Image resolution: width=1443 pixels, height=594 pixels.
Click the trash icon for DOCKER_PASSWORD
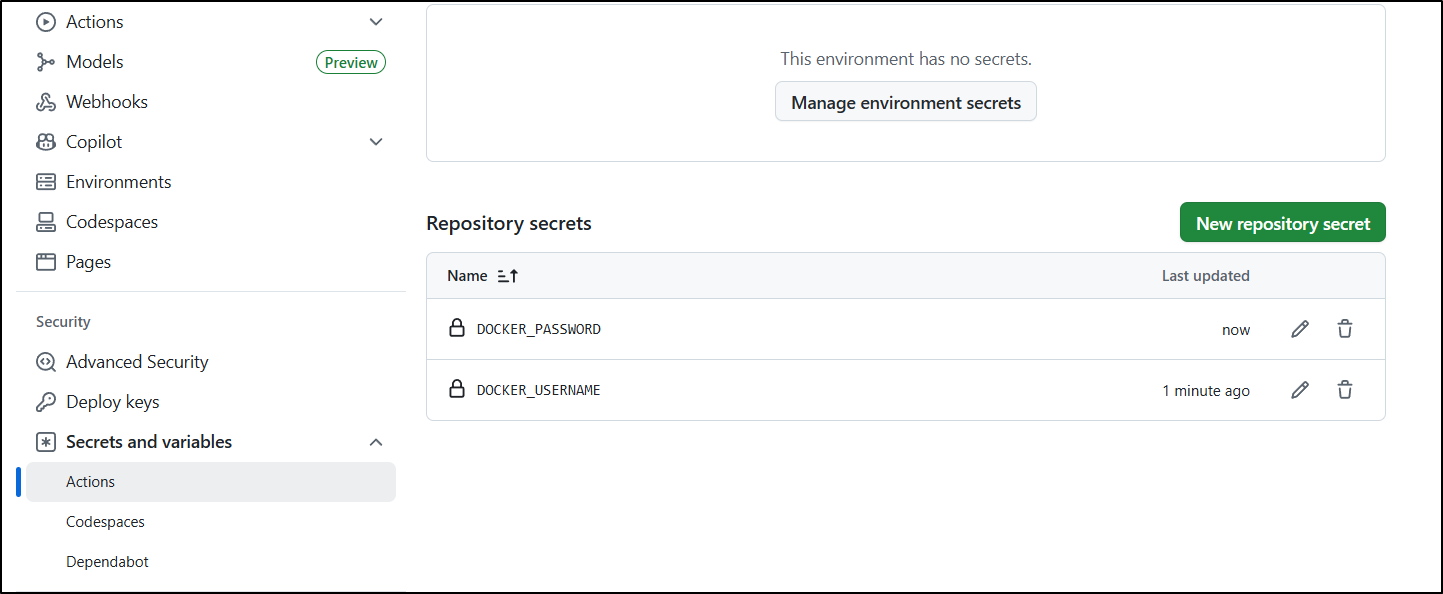pyautogui.click(x=1345, y=329)
